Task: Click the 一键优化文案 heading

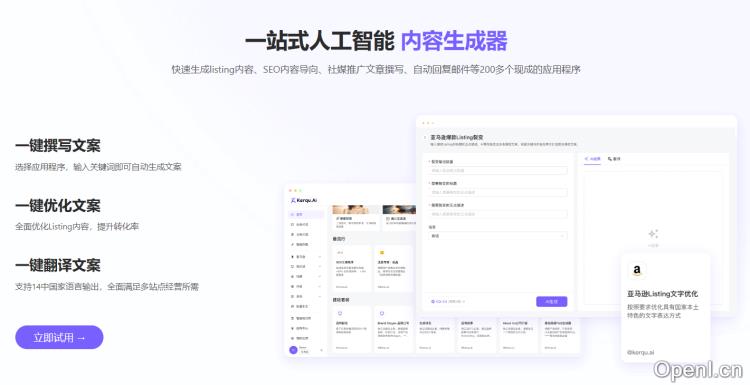Action: click(x=58, y=206)
